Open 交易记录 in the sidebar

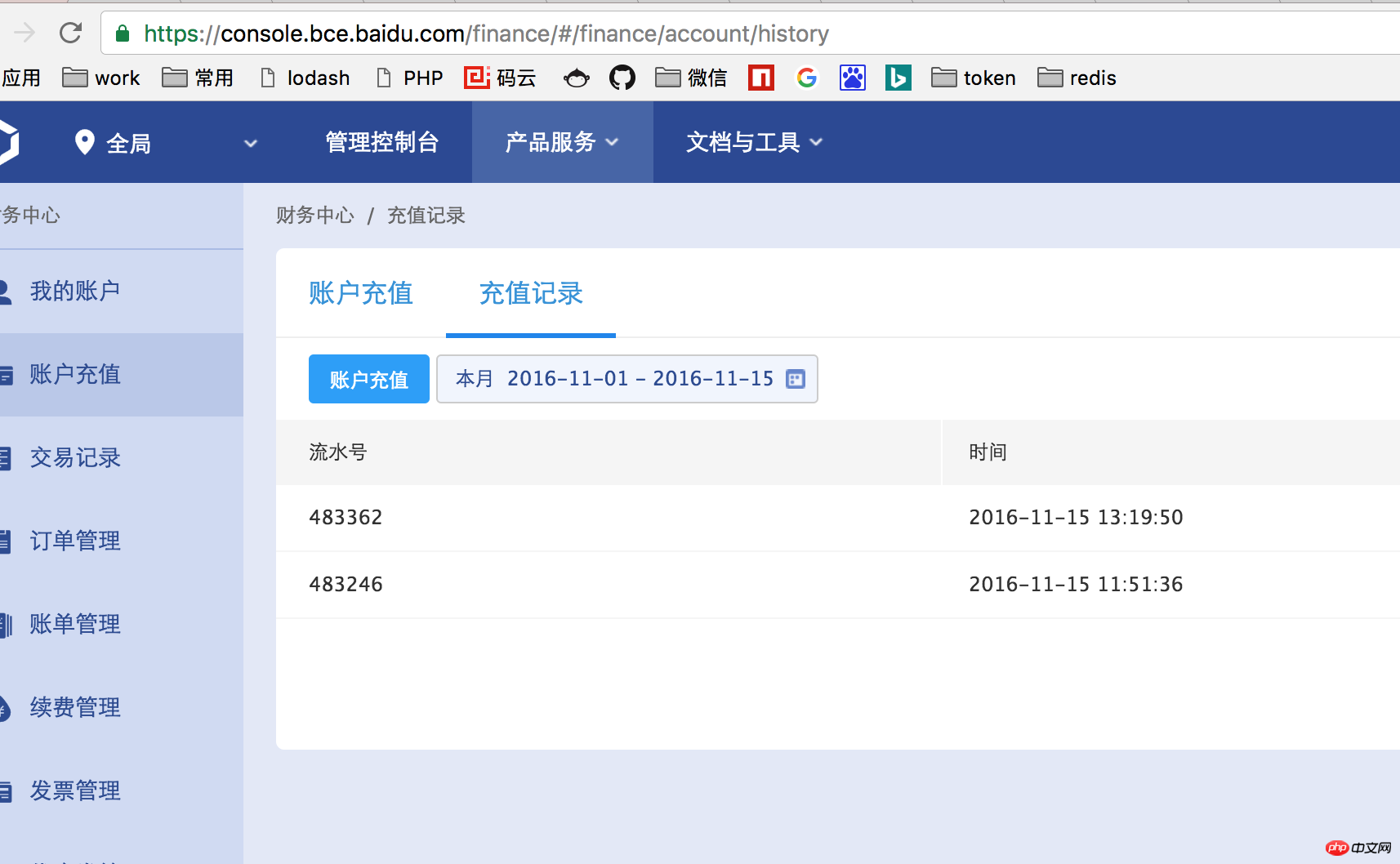coord(75,457)
